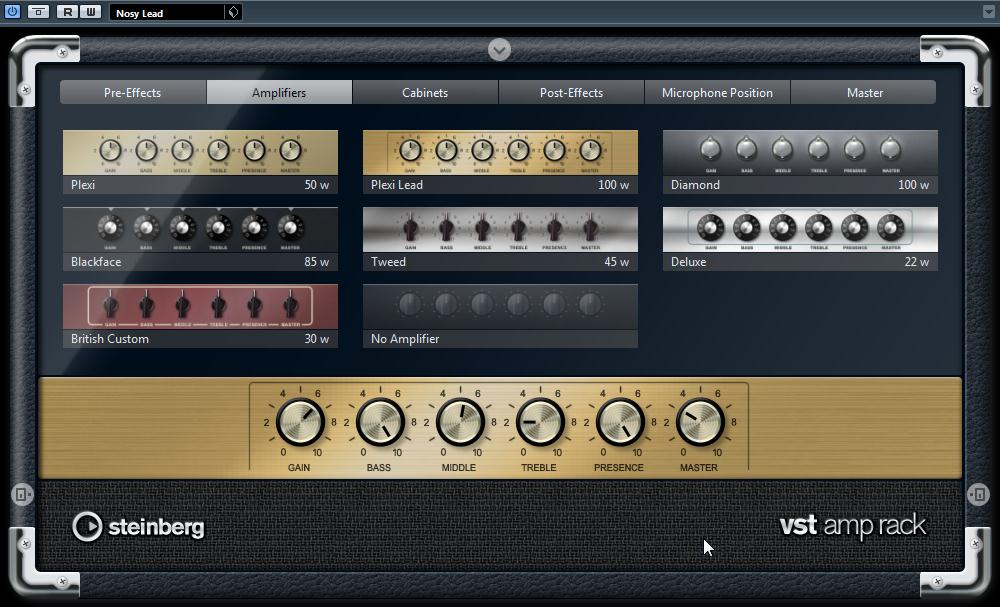Switch to the Amplifiers tab
Screen dimensions: 1000x607
279,92
